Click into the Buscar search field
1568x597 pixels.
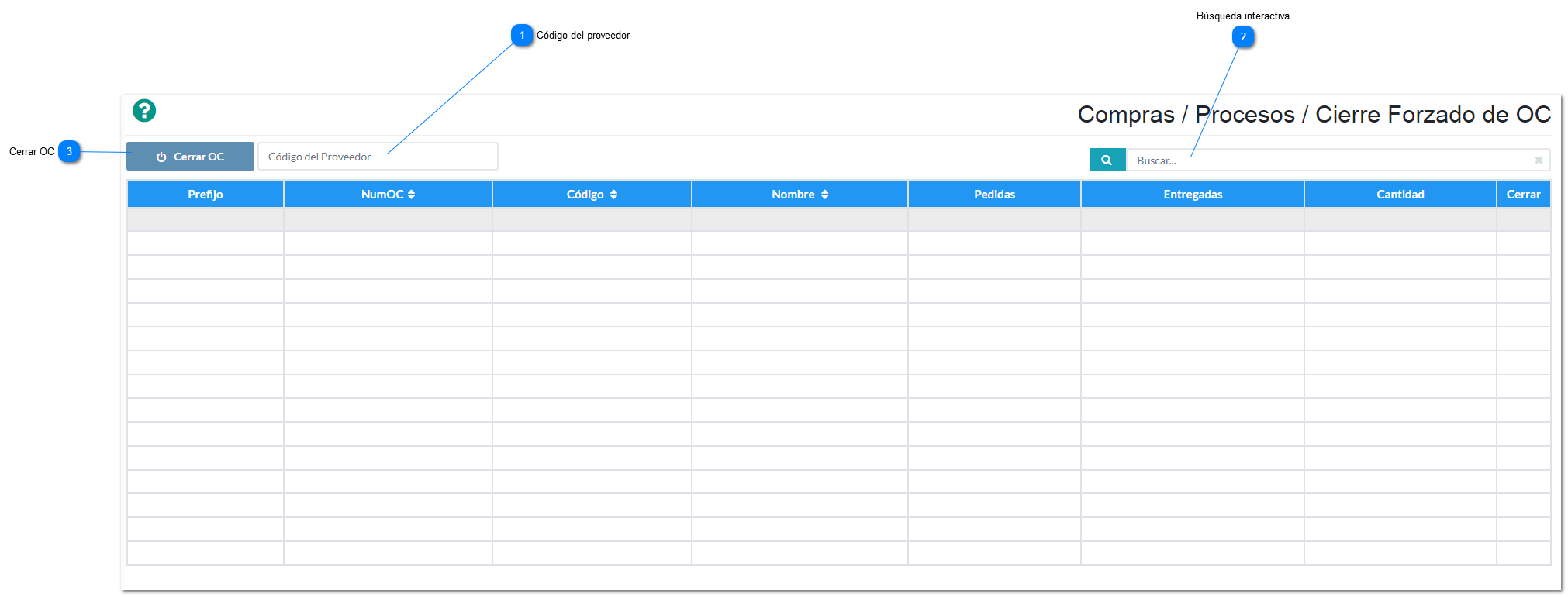1338,160
